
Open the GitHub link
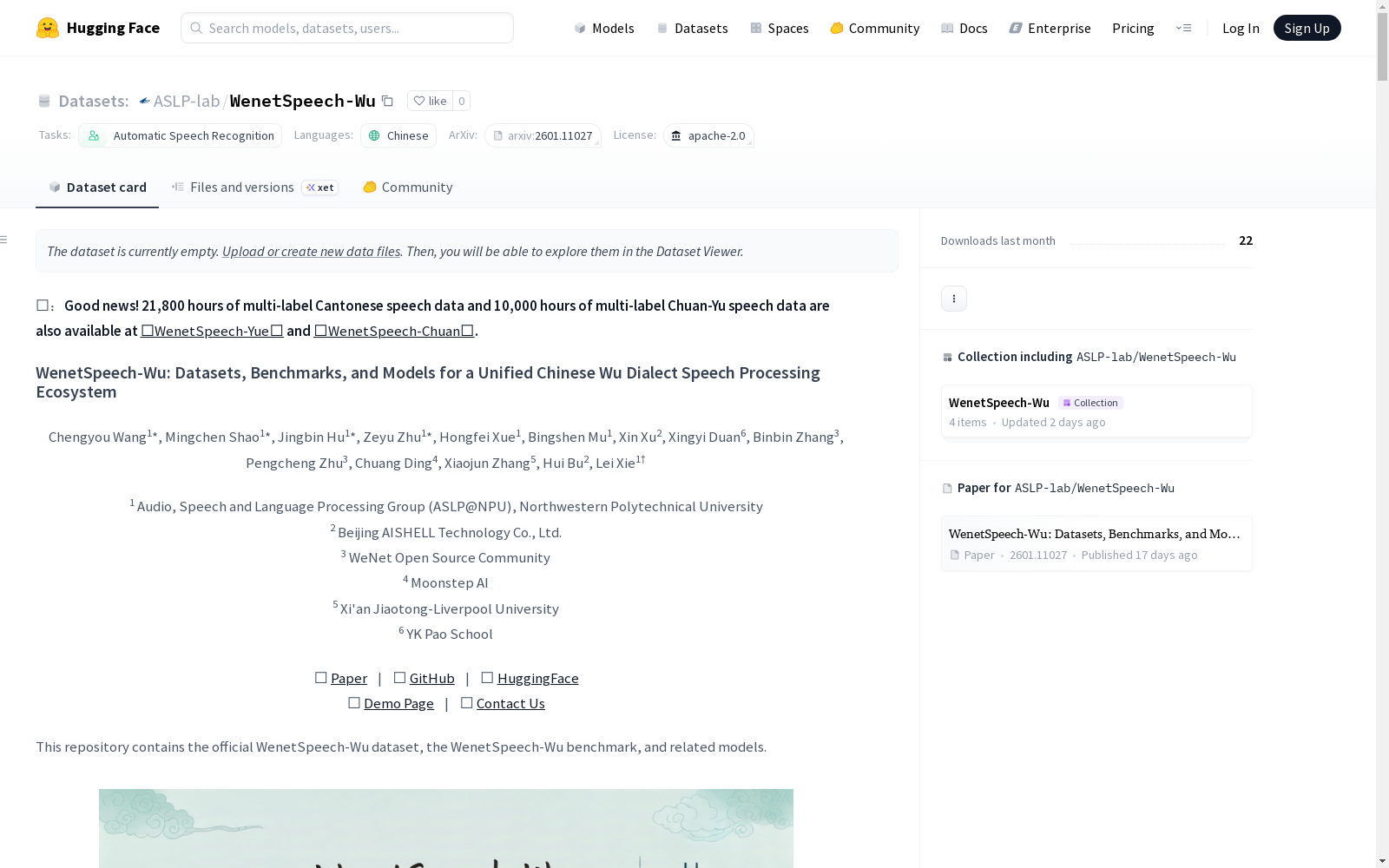tap(432, 678)
